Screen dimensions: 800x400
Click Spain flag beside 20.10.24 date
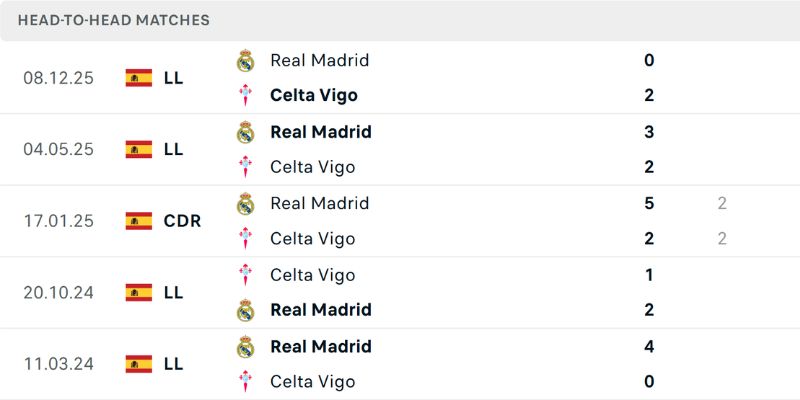point(139,292)
